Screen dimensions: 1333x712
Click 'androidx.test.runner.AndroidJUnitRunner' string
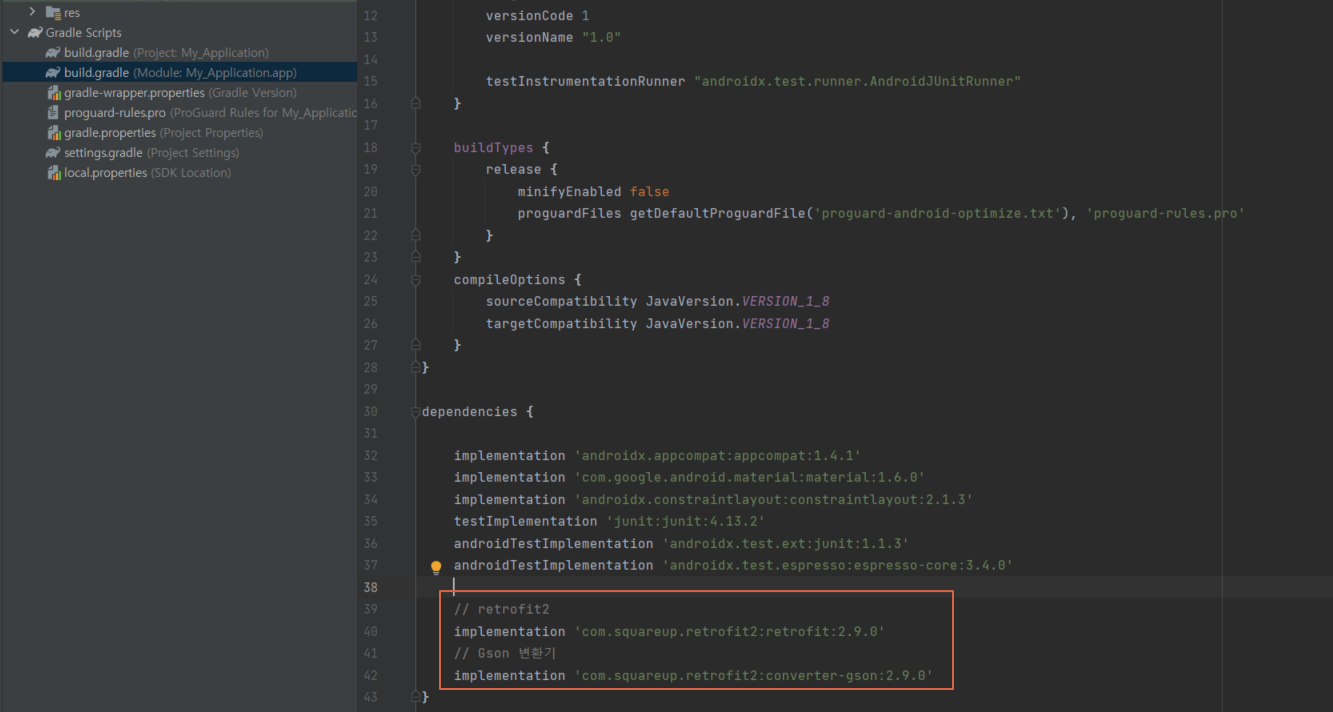coord(857,81)
